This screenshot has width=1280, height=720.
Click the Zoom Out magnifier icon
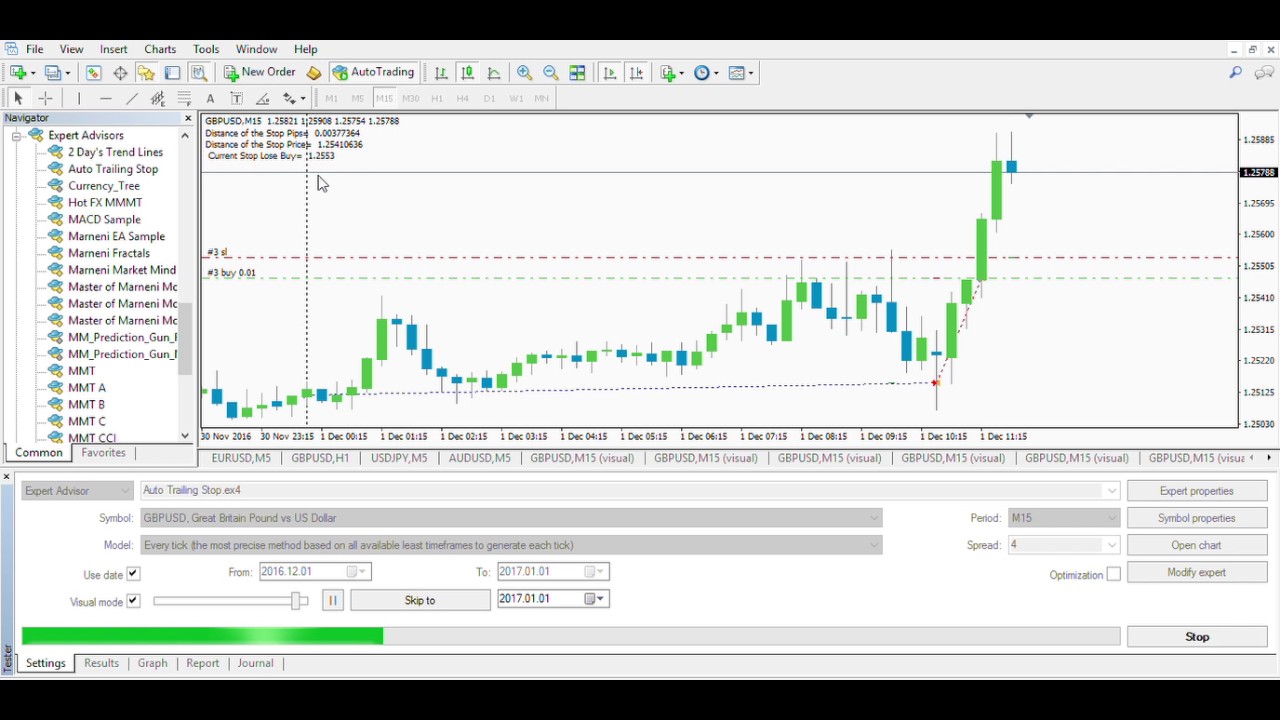(x=551, y=73)
